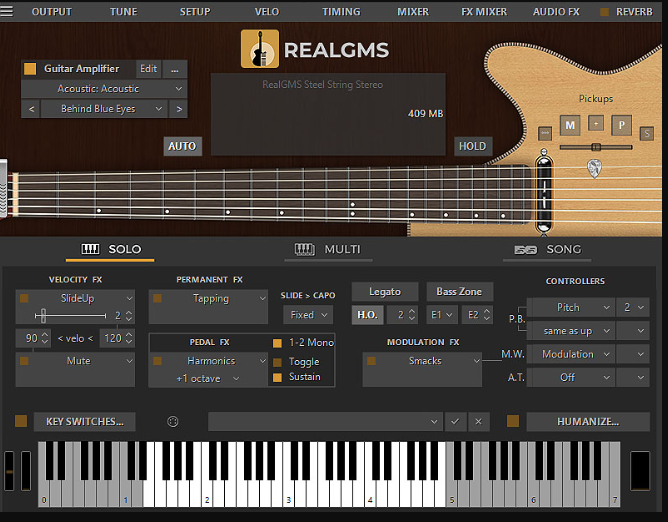Screen dimensions: 668x522
Task: Click the capo handle at the nut
Action: 3,189
